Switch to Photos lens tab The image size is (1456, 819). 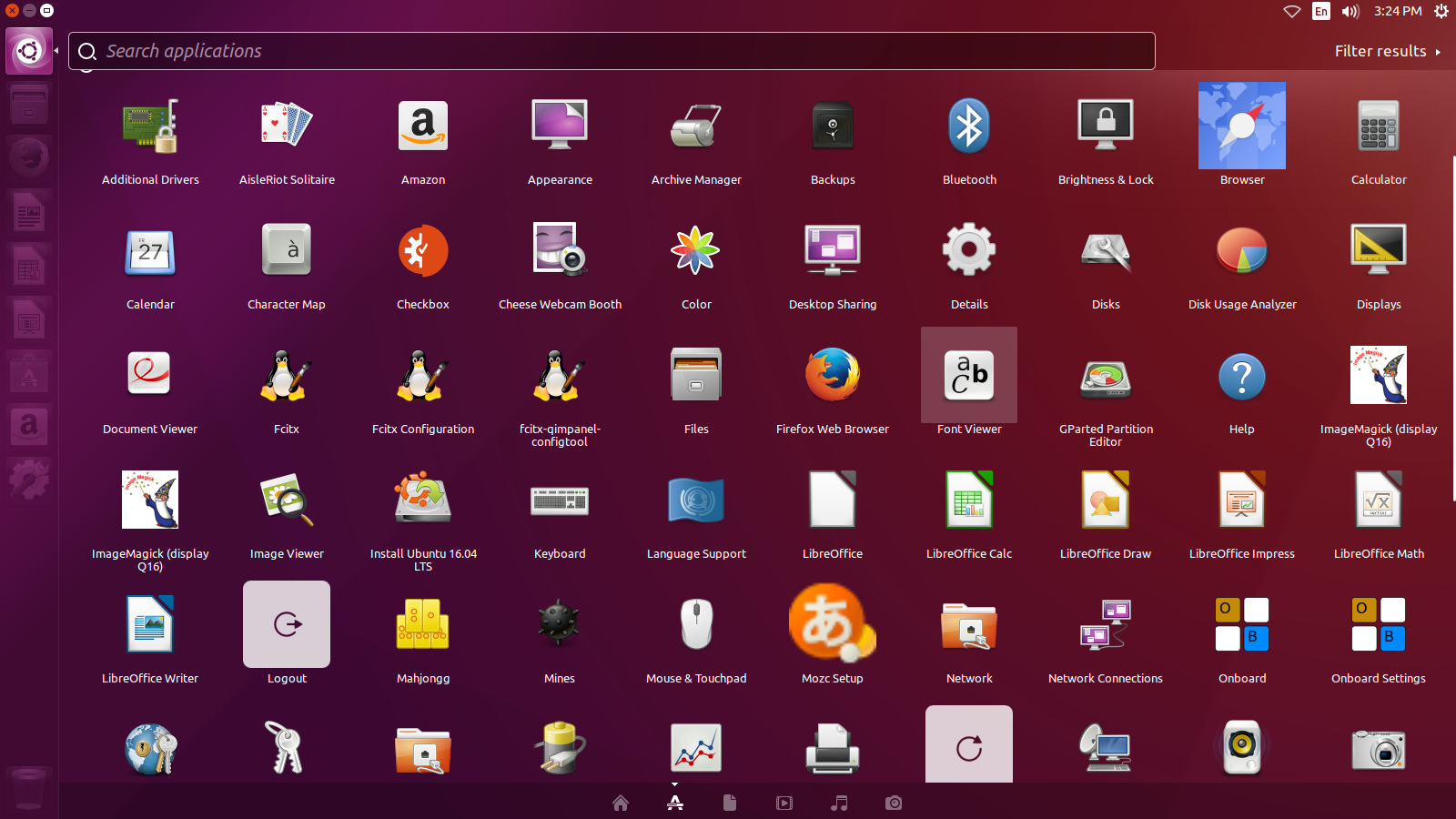point(894,803)
